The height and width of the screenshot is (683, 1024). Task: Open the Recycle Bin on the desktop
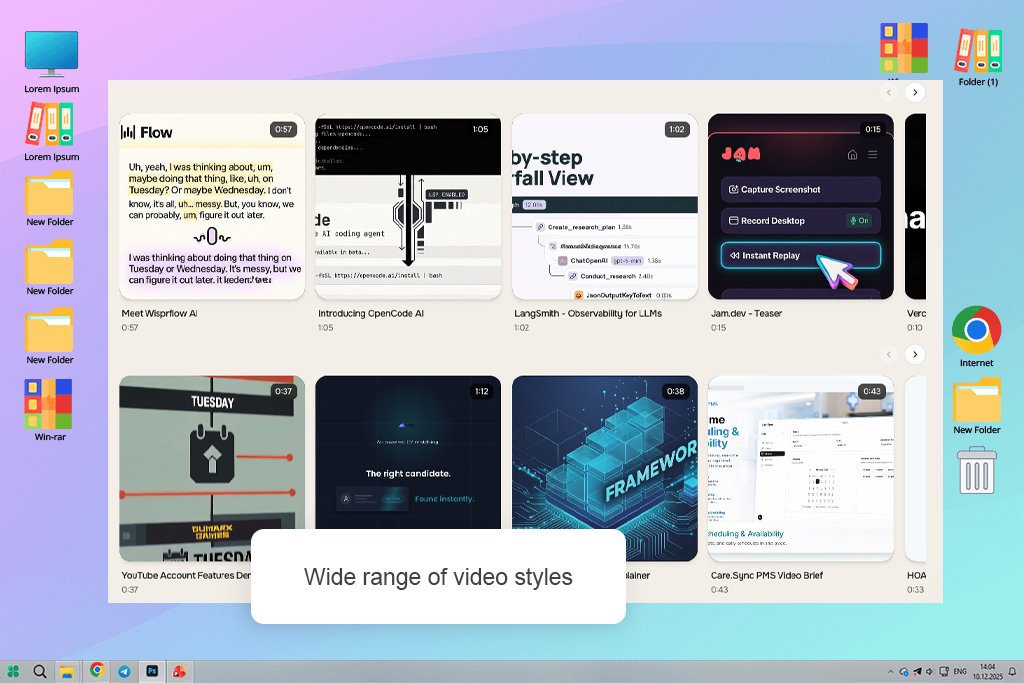click(977, 470)
